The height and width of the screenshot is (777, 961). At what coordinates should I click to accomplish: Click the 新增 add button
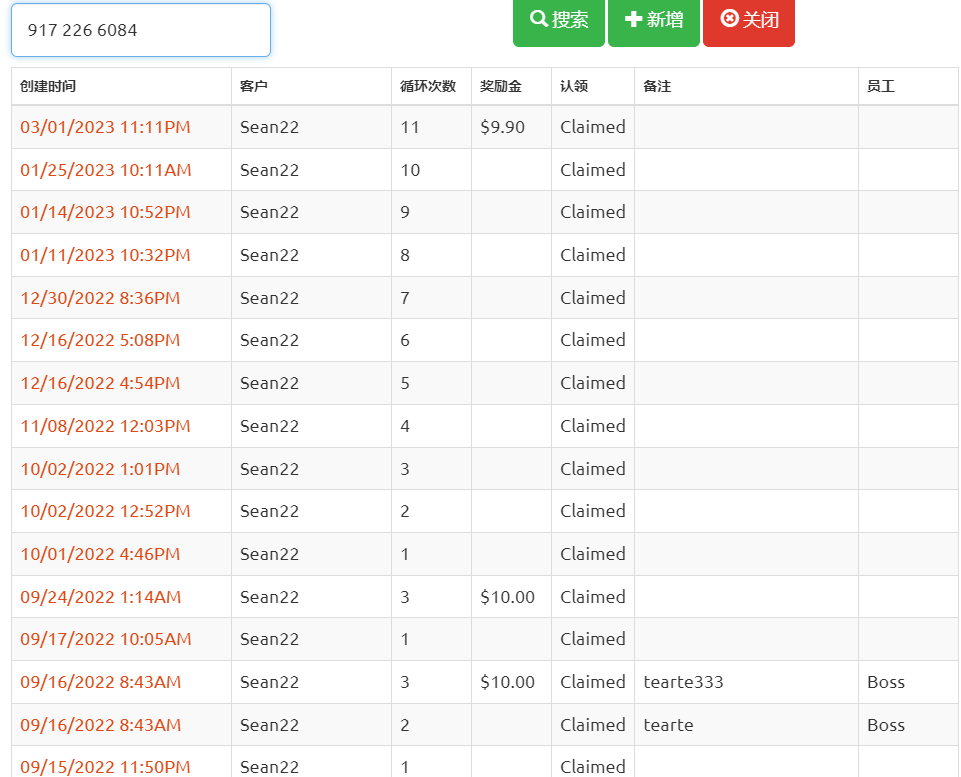pyautogui.click(x=654, y=21)
